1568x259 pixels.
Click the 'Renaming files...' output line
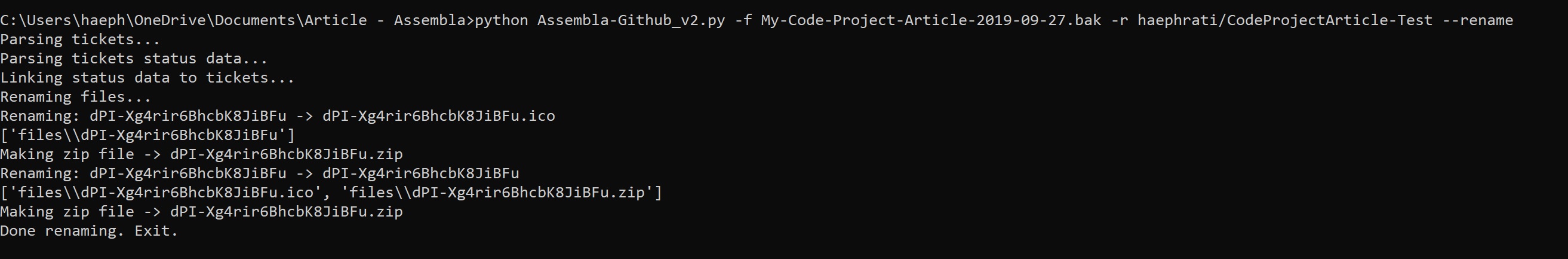tap(76, 97)
